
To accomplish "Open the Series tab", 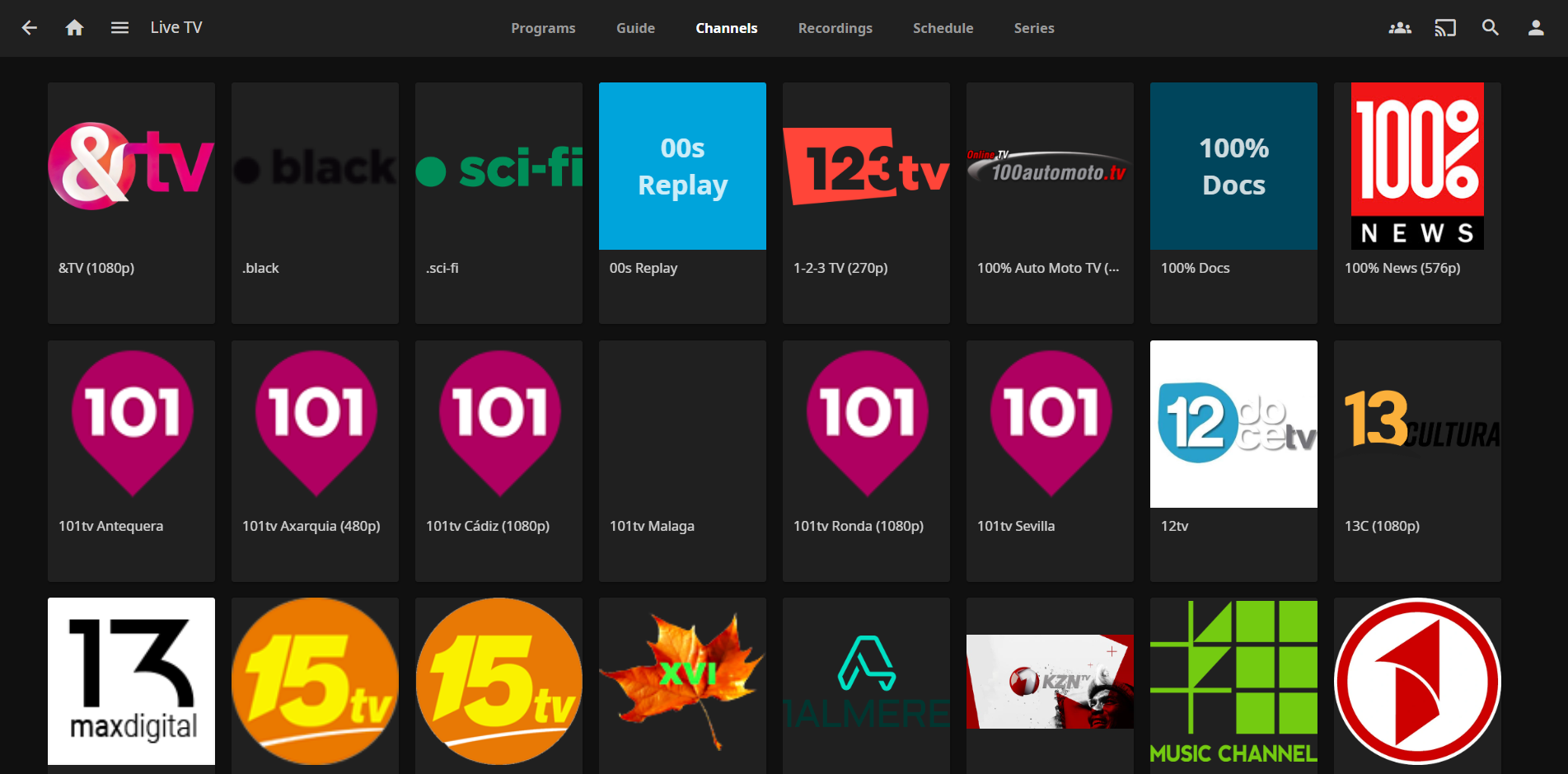I will pos(1033,28).
